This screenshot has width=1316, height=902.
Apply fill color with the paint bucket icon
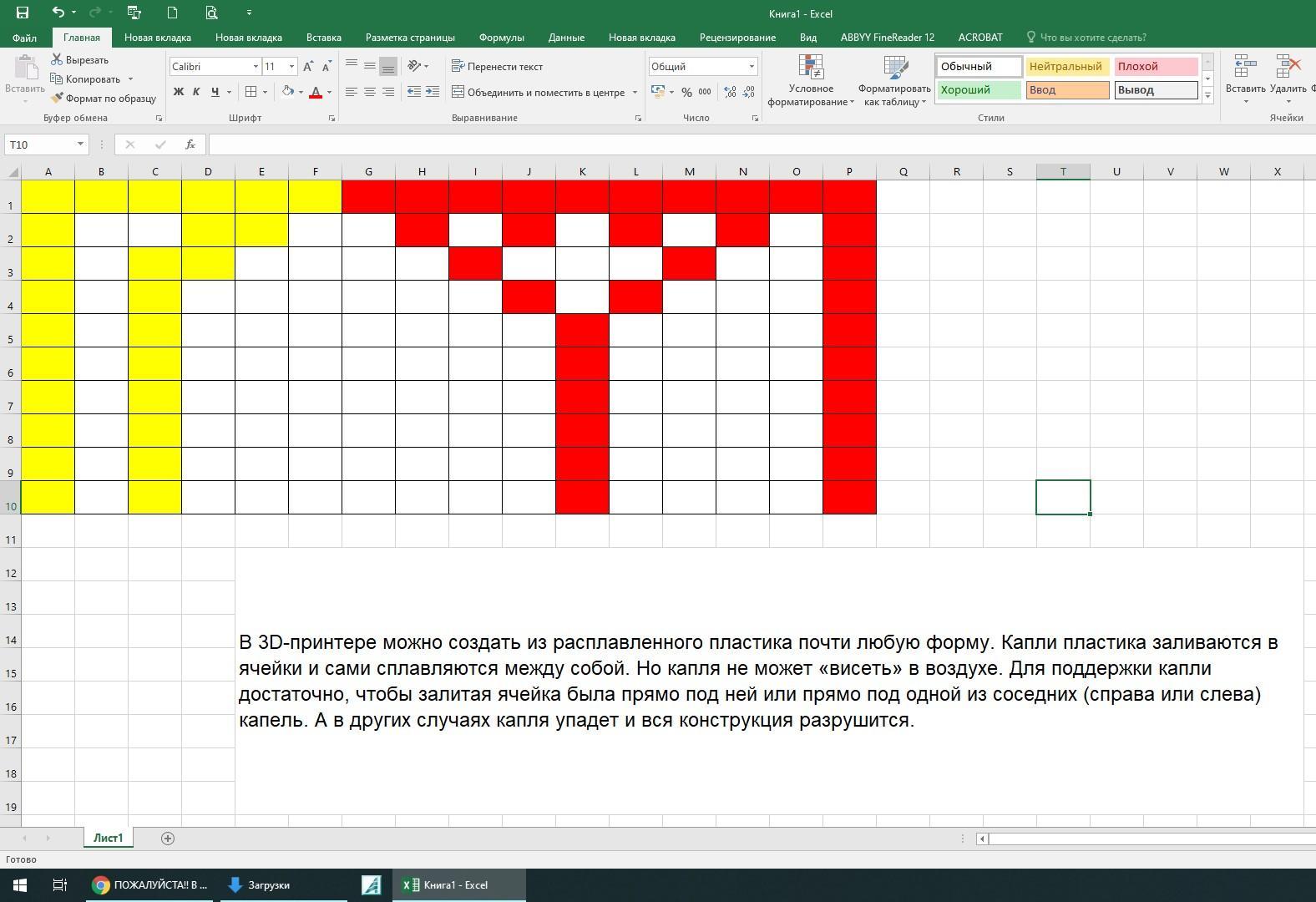[x=288, y=92]
